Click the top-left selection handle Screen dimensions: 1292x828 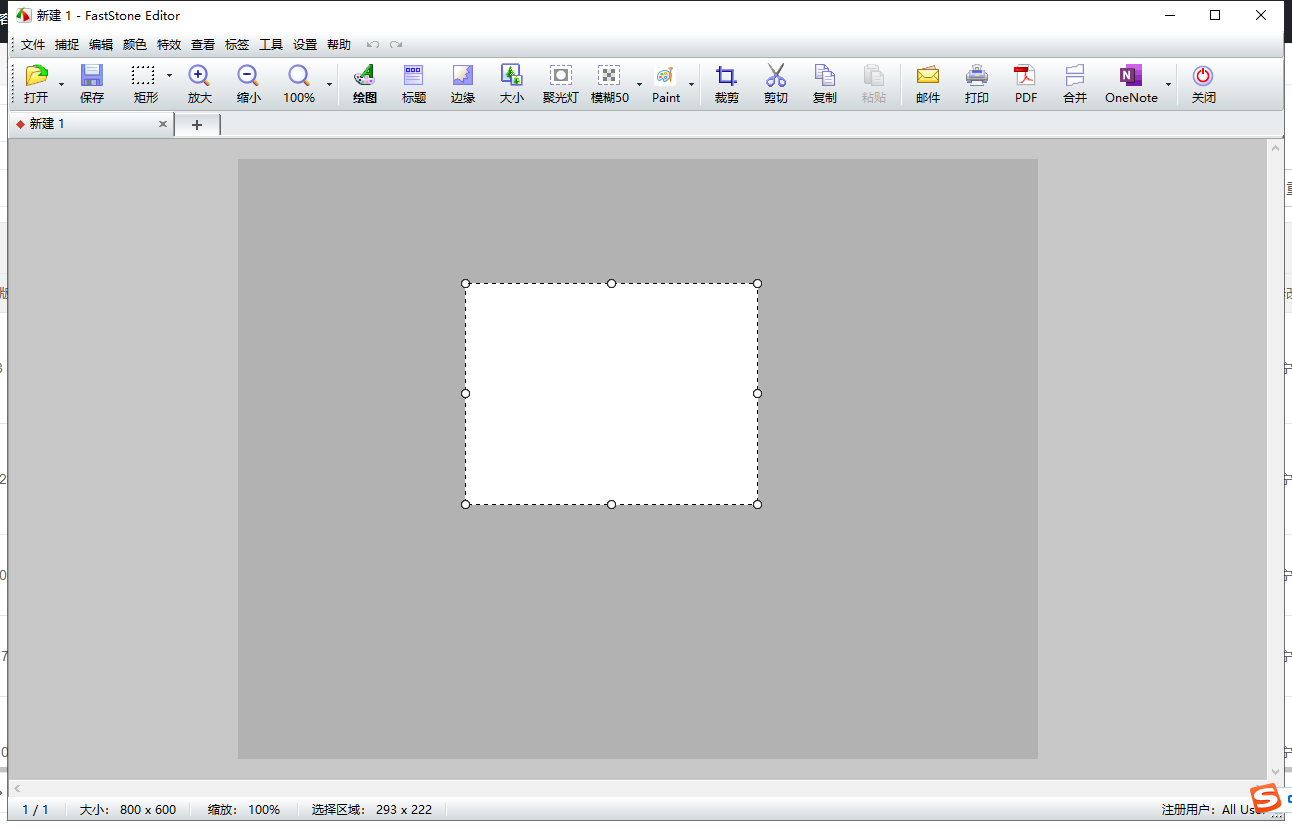pos(465,283)
